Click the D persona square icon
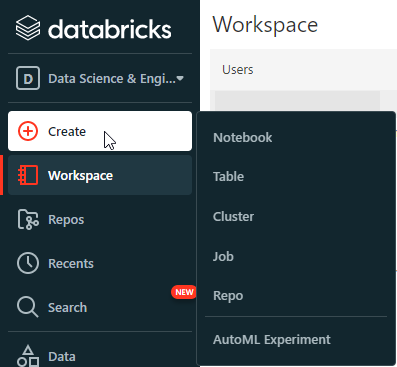The width and height of the screenshot is (397, 367). pos(28,78)
